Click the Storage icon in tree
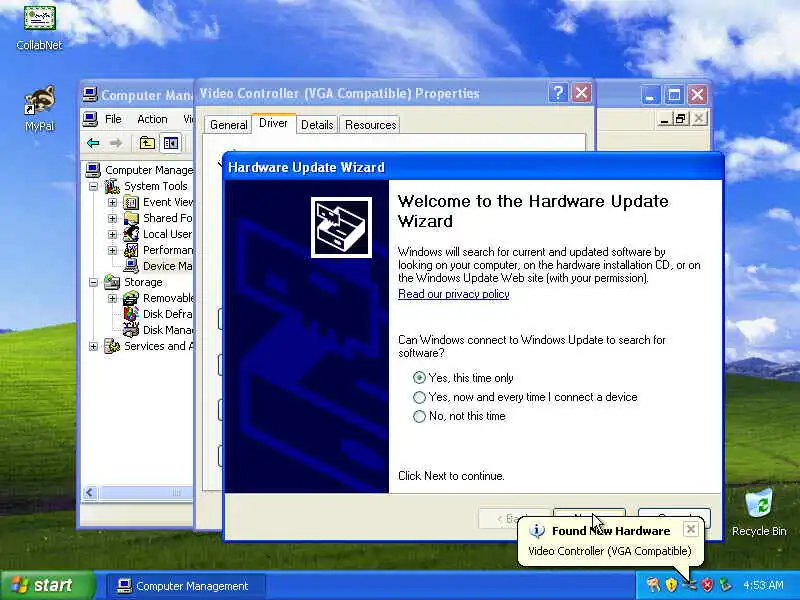The height and width of the screenshot is (600, 800). coord(112,282)
